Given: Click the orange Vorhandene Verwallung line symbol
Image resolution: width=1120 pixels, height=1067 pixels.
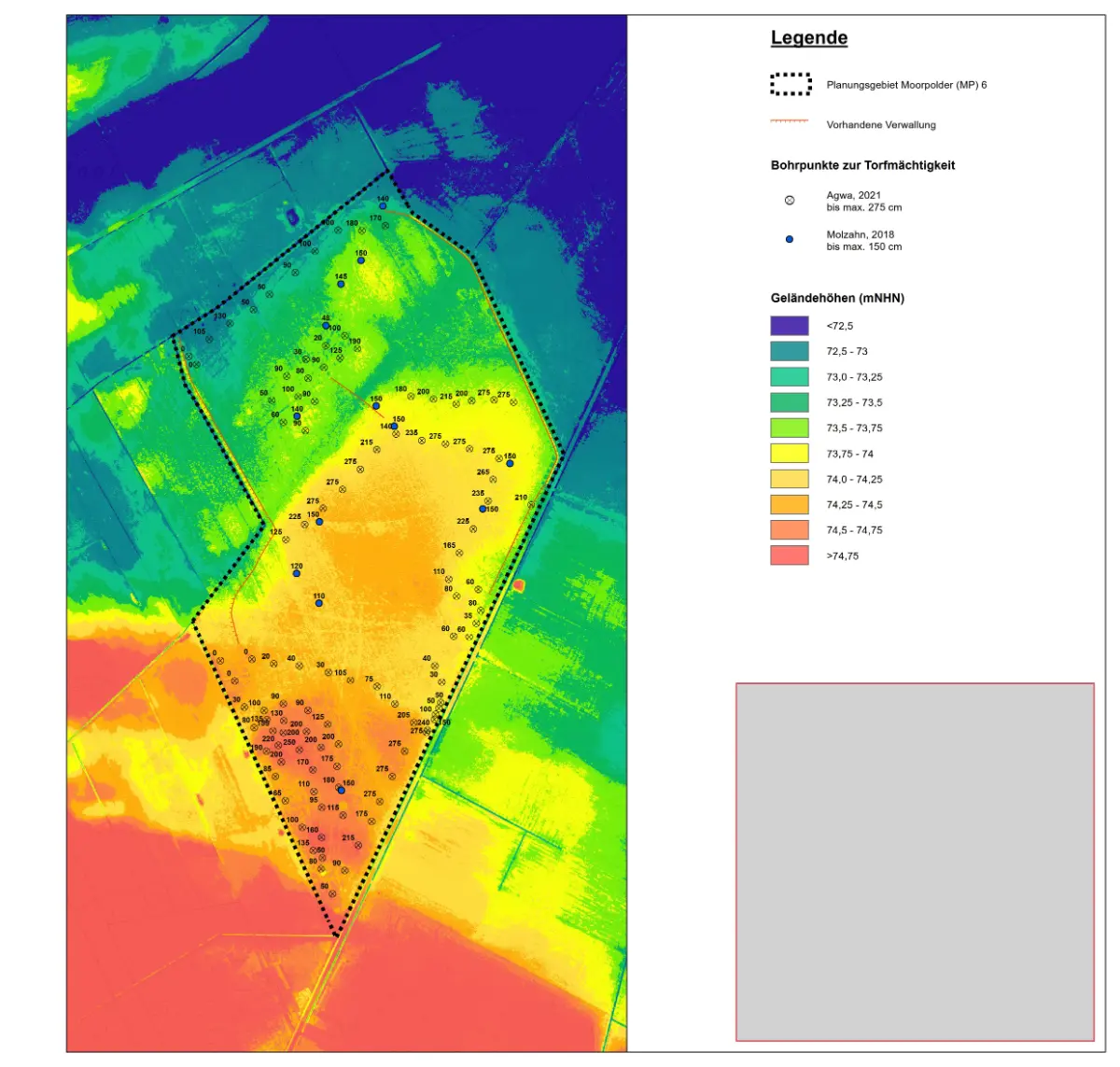Looking at the screenshot, I should (x=789, y=121).
